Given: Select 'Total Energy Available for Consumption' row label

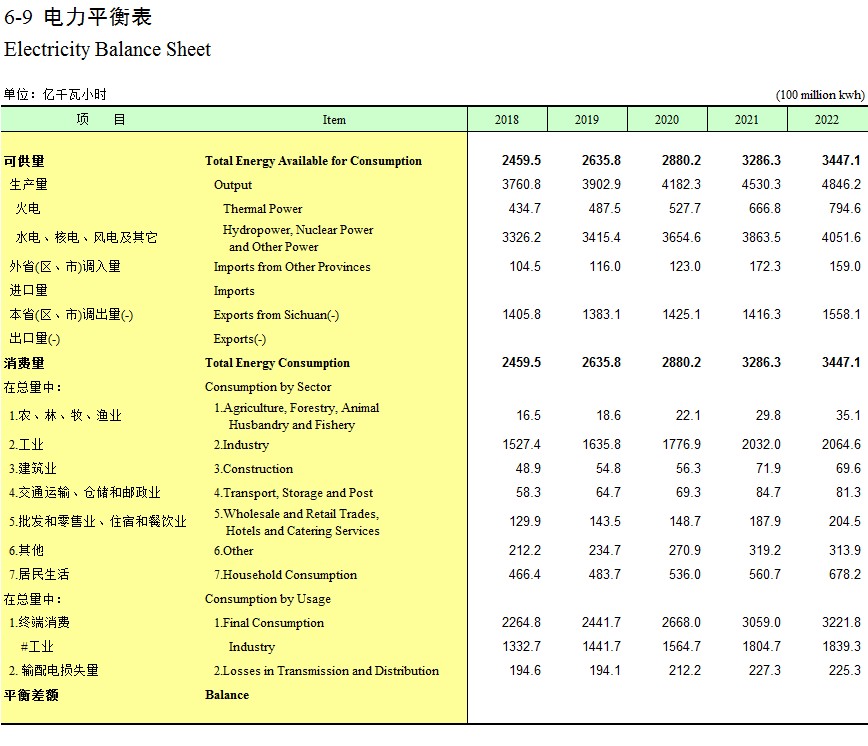Looking at the screenshot, I should [x=313, y=161].
